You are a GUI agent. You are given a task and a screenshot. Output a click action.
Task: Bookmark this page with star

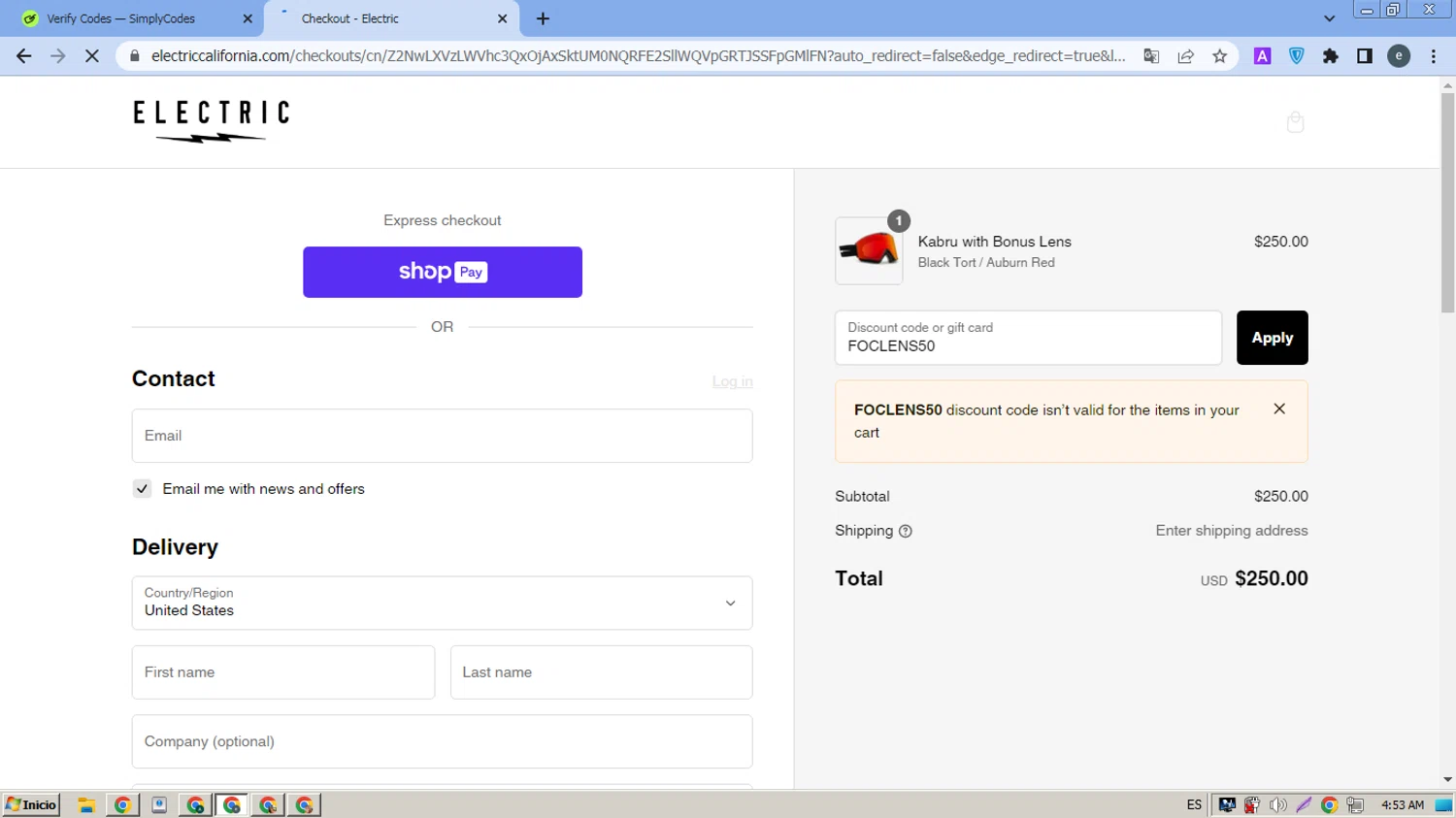1219,56
